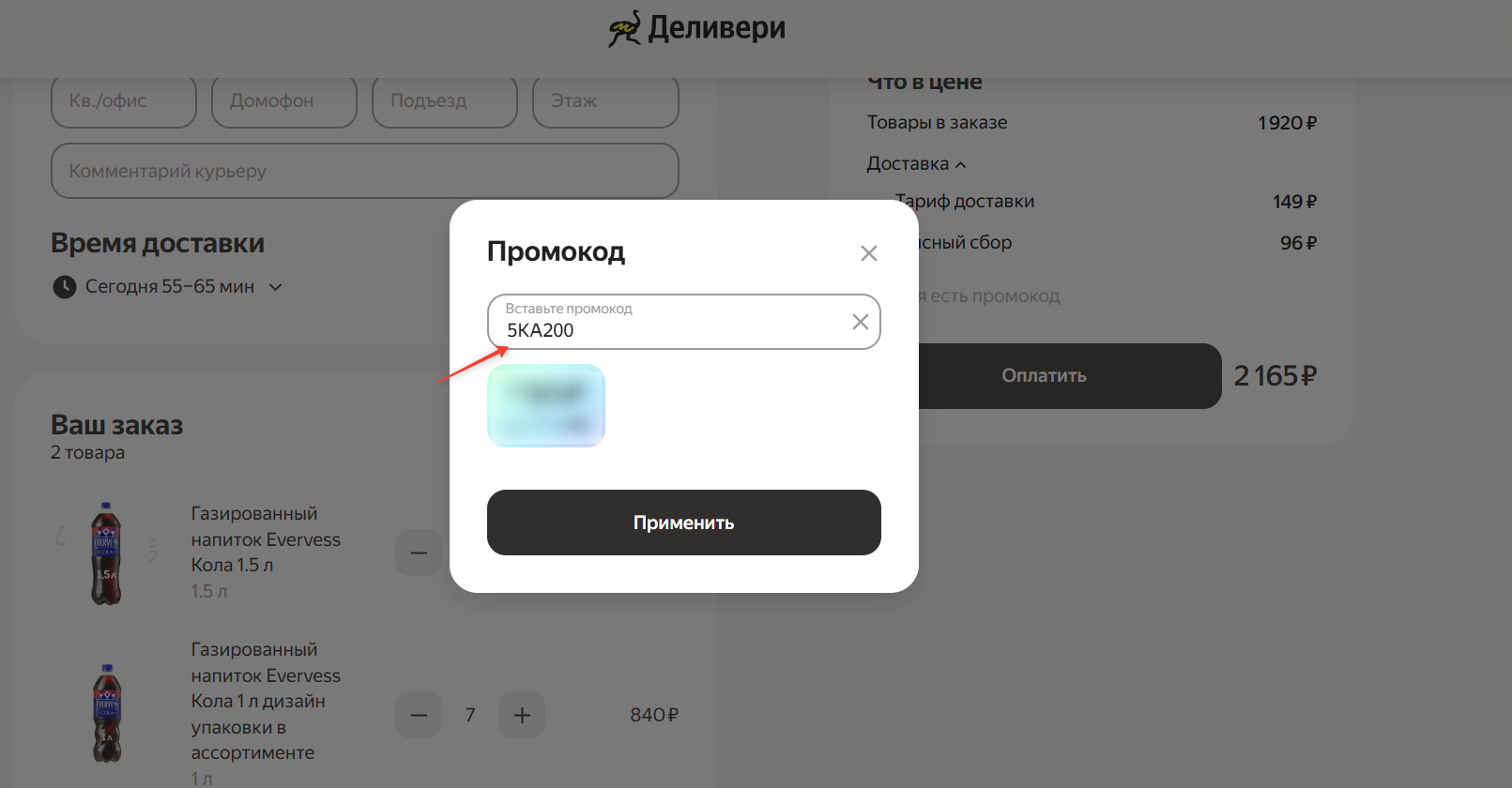Increase quantity of Evervess Кола 1 л
Viewport: 1512px width, 788px height.
click(x=522, y=716)
